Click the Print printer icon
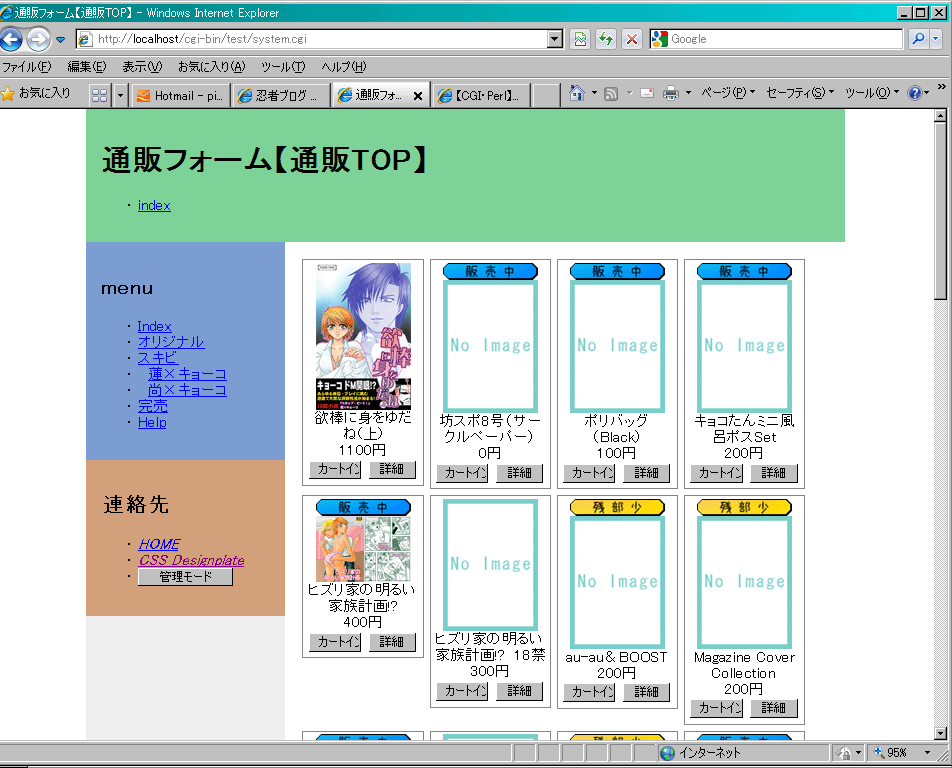 (671, 93)
